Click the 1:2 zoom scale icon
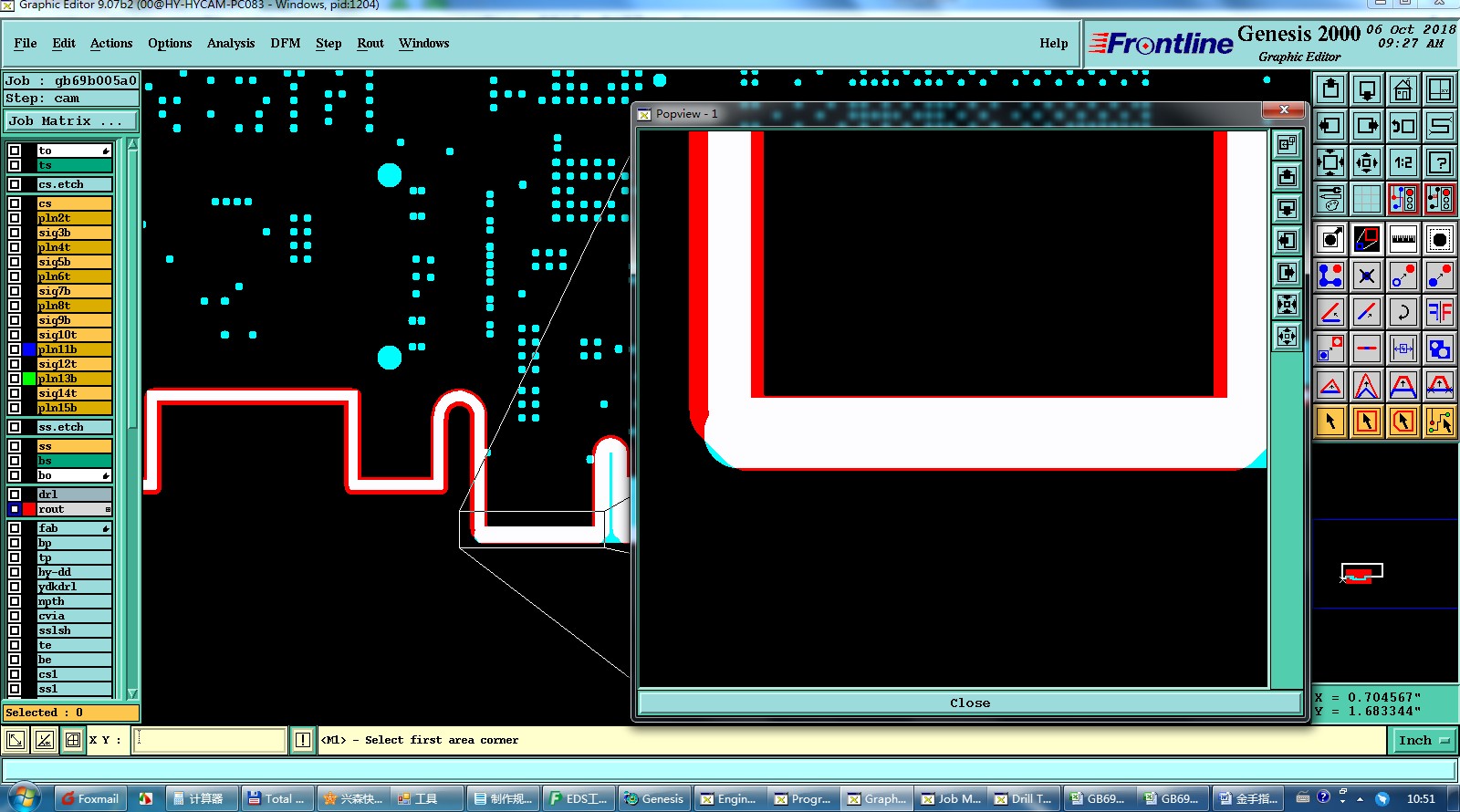Image resolution: width=1460 pixels, height=812 pixels. (x=1403, y=162)
